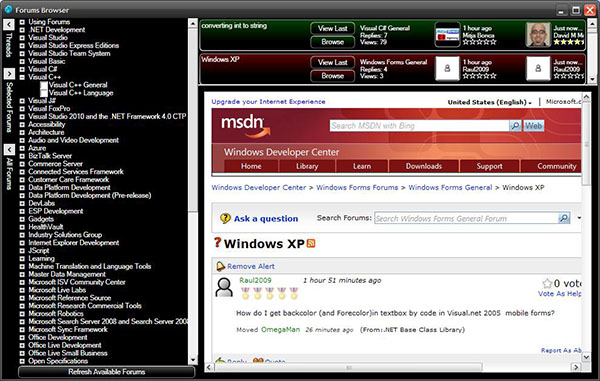Click View Last for converting int to string
This screenshot has width=600, height=381.
pos(333,28)
